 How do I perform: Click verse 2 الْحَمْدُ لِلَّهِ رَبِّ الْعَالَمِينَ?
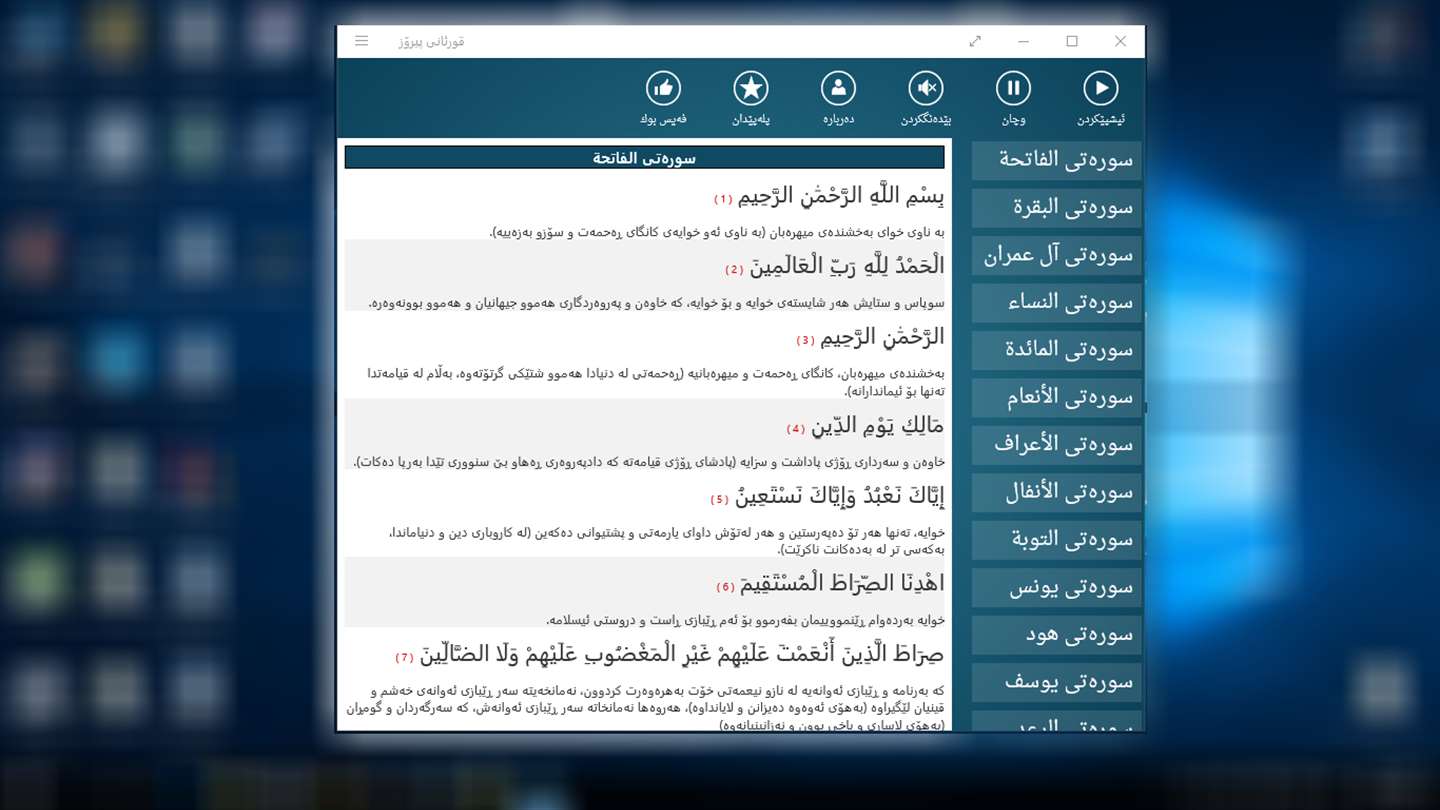[847, 265]
